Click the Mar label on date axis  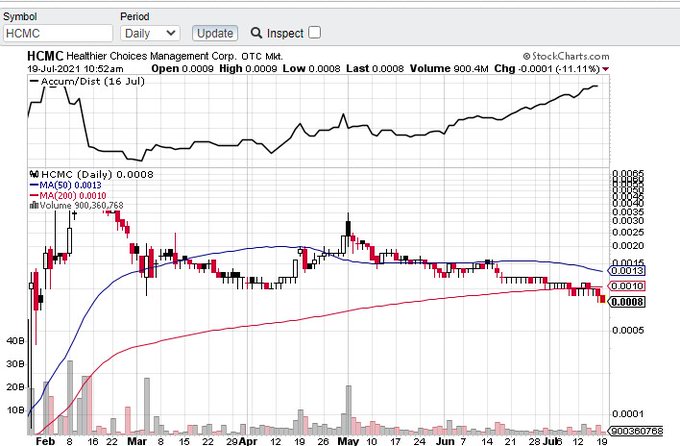(x=137, y=441)
